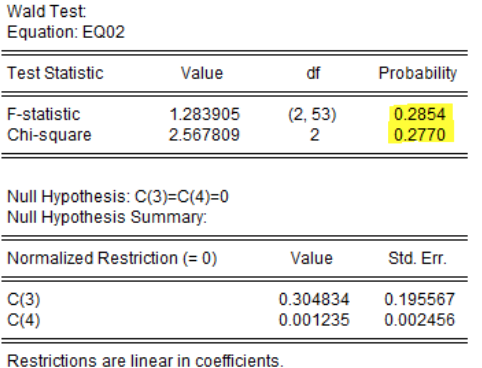Click the highlighted F-statistic probability 0.2854
This screenshot has width=482, height=368.
pyautogui.click(x=420, y=114)
